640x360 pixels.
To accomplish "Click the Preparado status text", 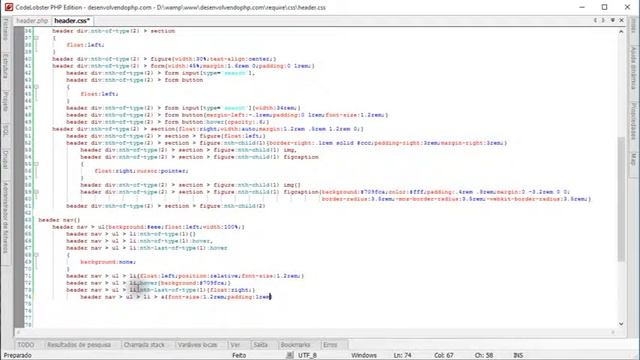I will pos(18,355).
